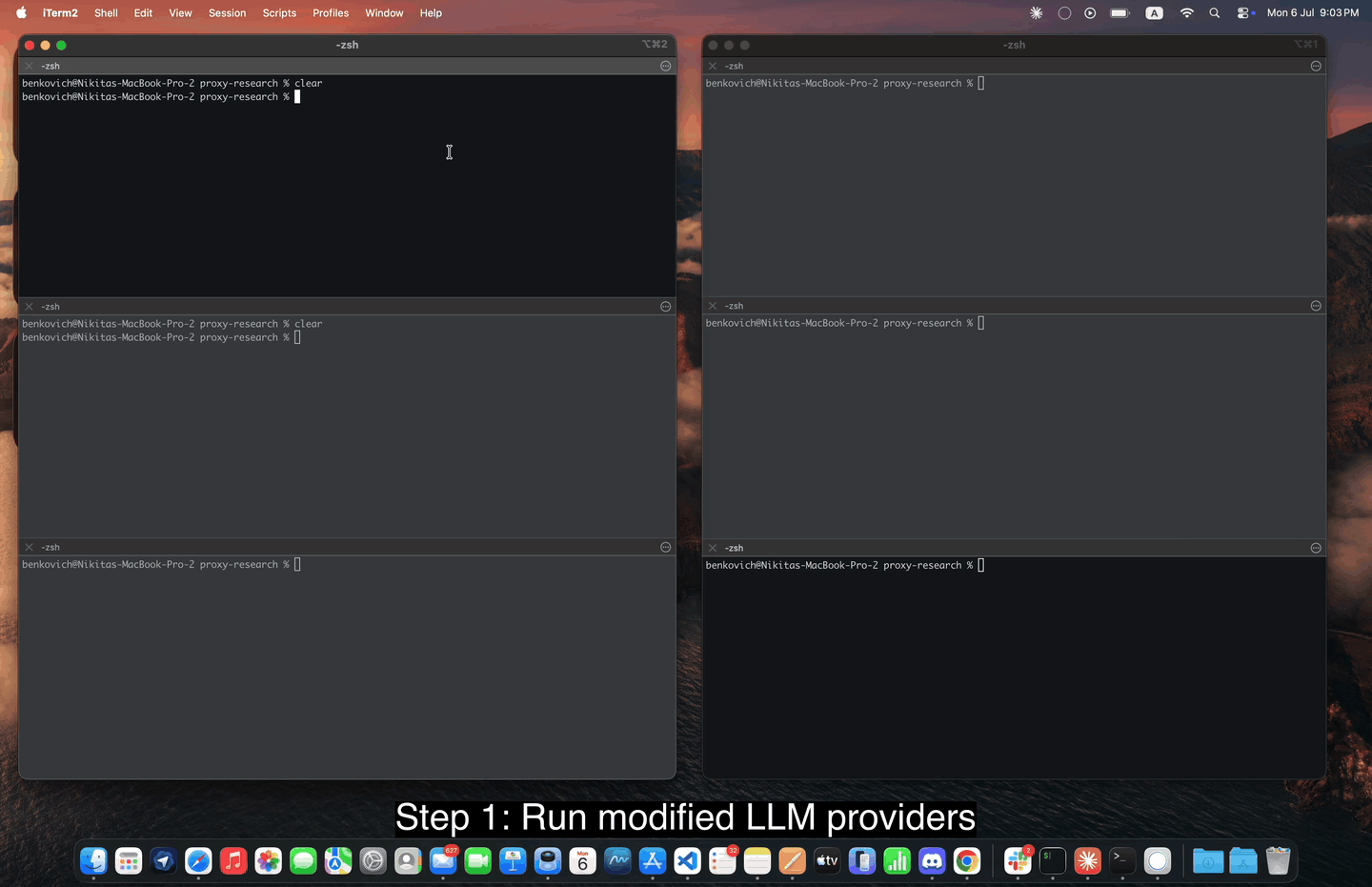Open the pane options menu of the left window's top pane
Screen dimensions: 1372x887
[x=666, y=66]
